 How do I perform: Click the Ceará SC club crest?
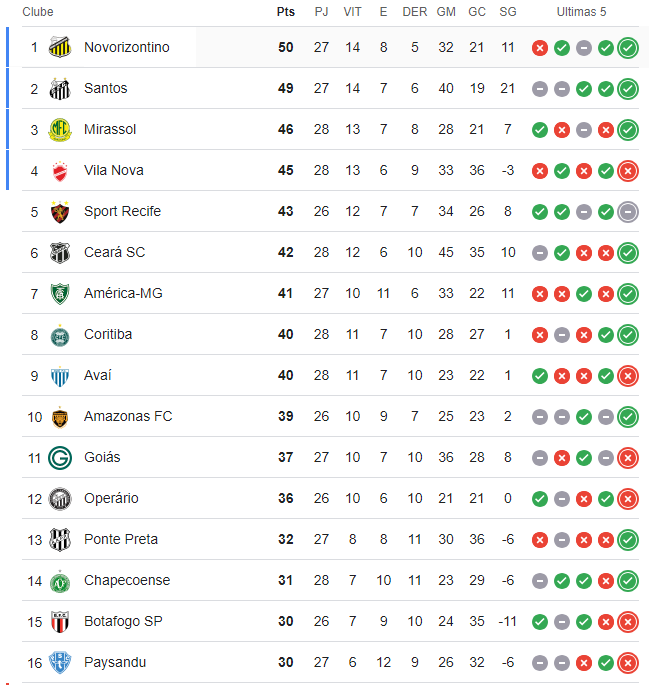60,252
